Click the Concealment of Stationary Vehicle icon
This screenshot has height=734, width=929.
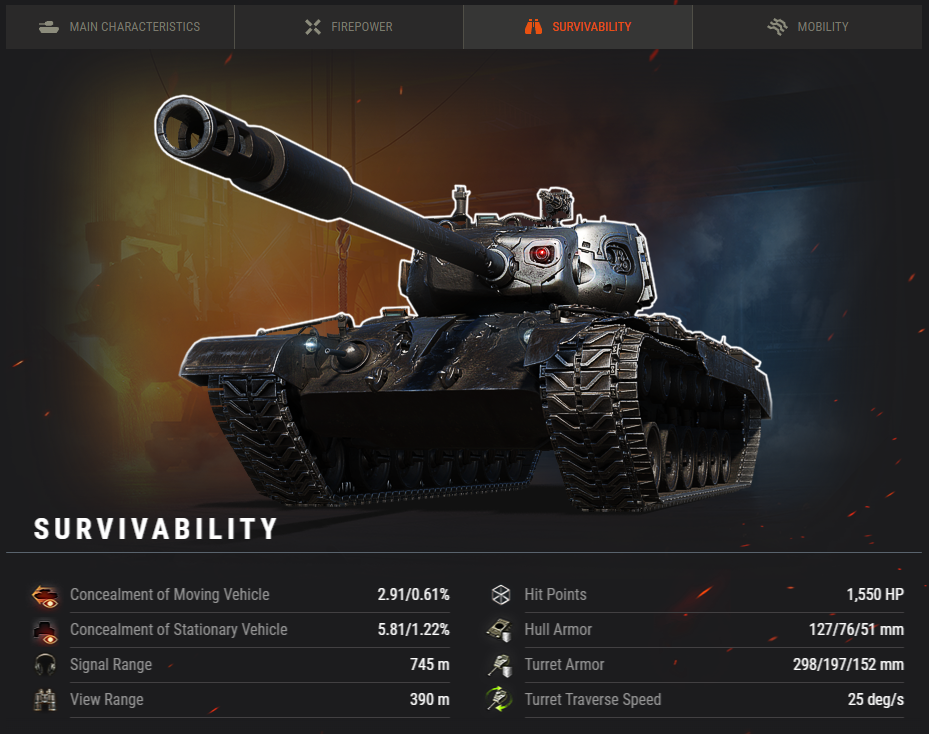[x=45, y=632]
